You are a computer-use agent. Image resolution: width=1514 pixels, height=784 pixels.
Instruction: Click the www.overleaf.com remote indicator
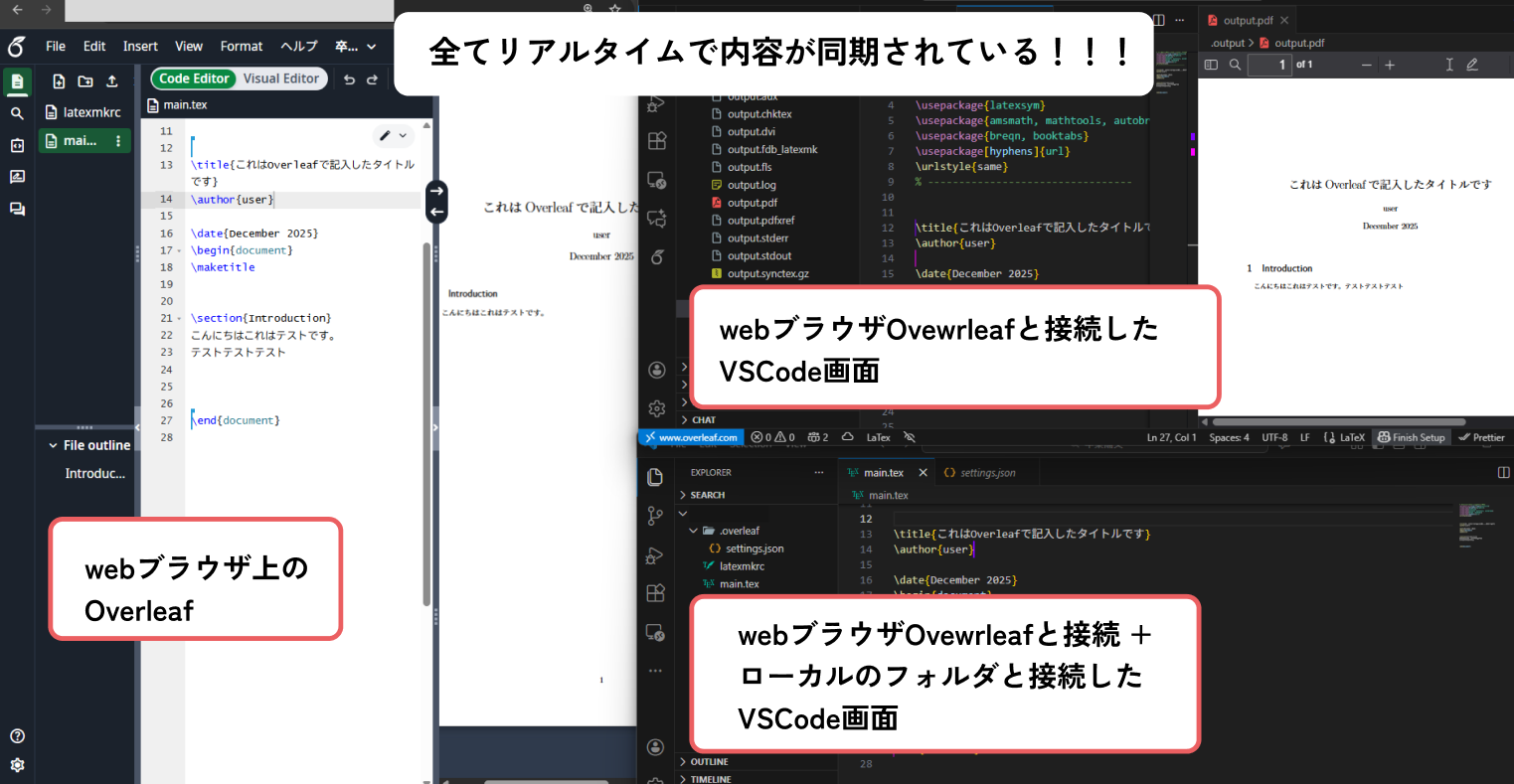pyautogui.click(x=693, y=437)
